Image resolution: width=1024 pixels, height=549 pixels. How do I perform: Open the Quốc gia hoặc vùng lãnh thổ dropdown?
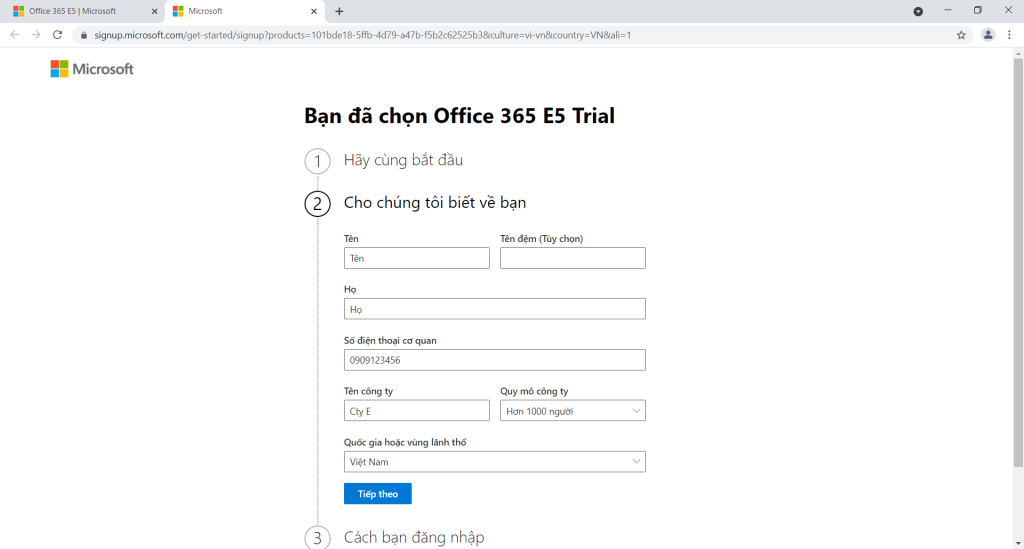point(495,462)
